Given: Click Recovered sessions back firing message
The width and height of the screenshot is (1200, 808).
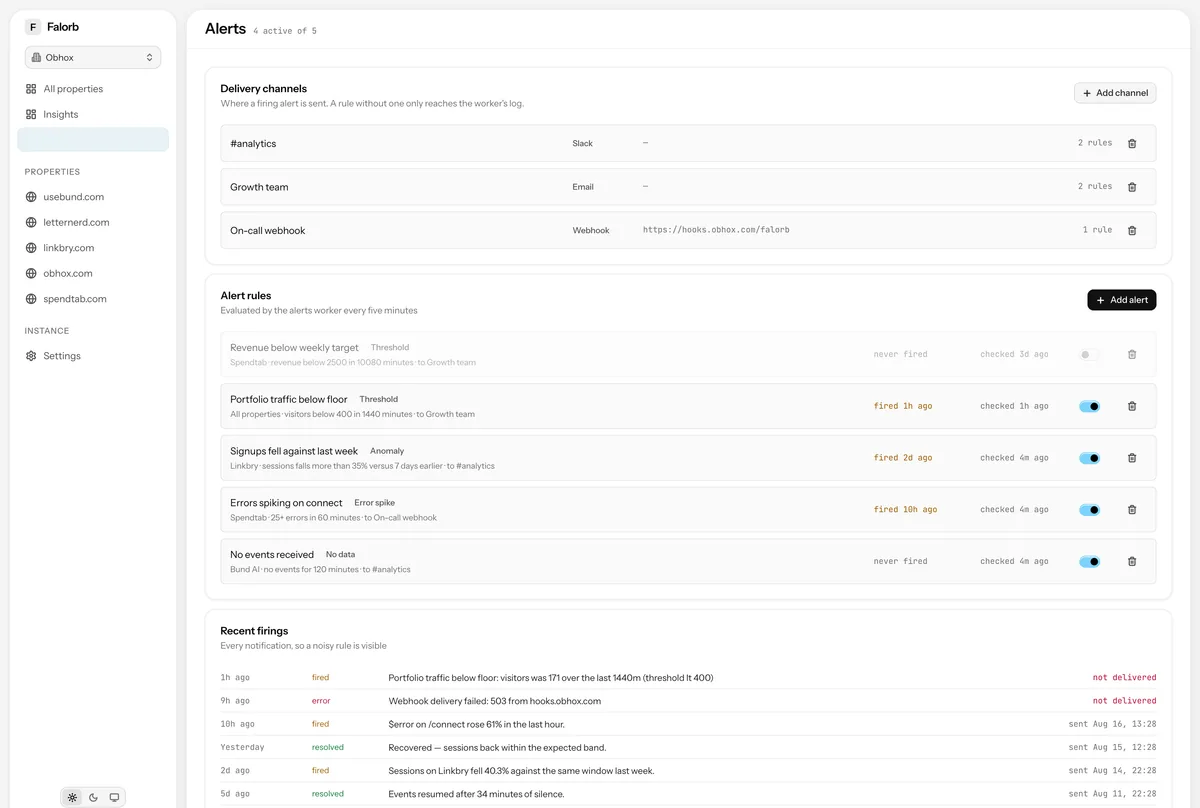Looking at the screenshot, I should tap(497, 747).
